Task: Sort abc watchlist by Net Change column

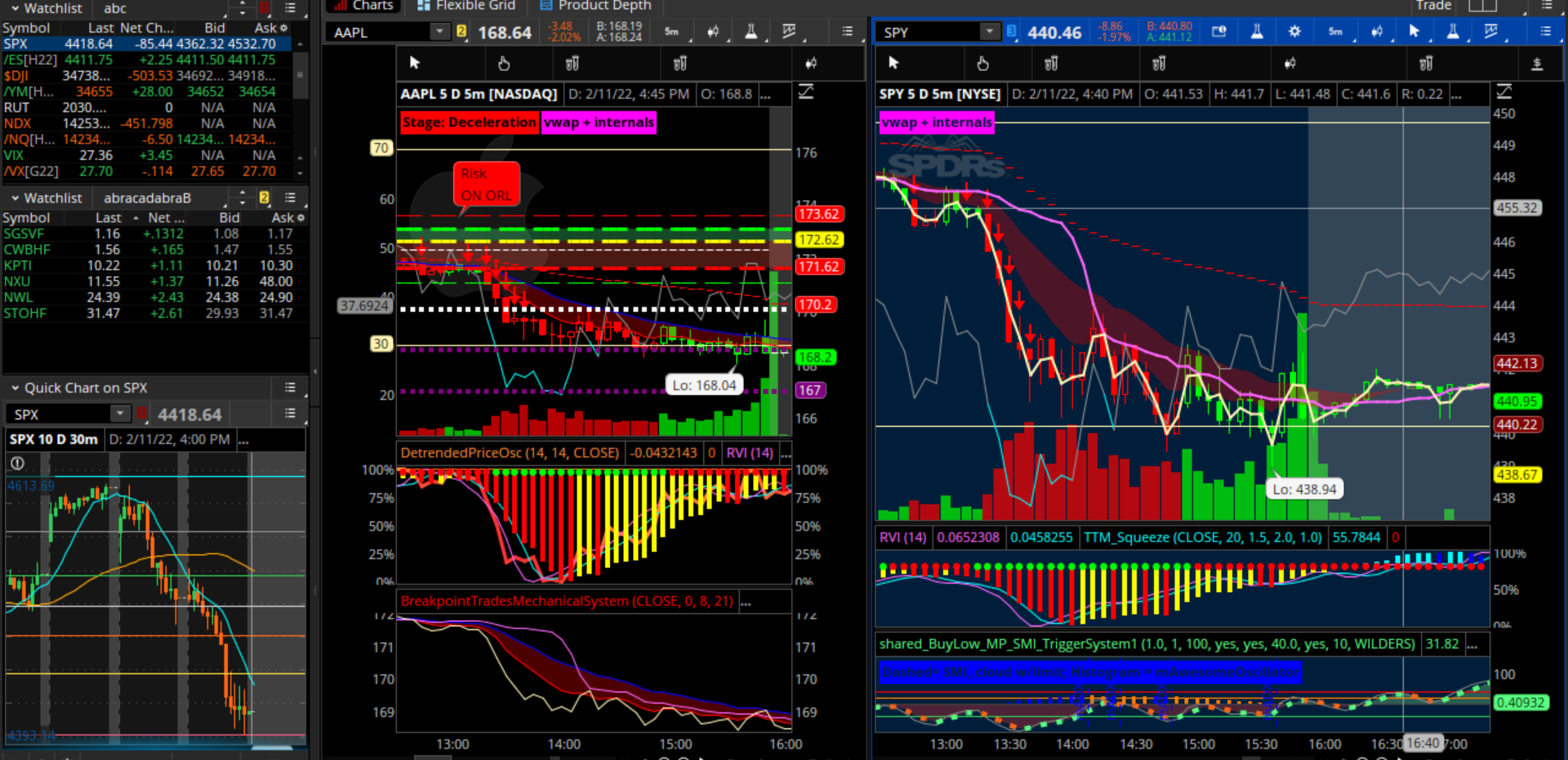Action: 147,28
